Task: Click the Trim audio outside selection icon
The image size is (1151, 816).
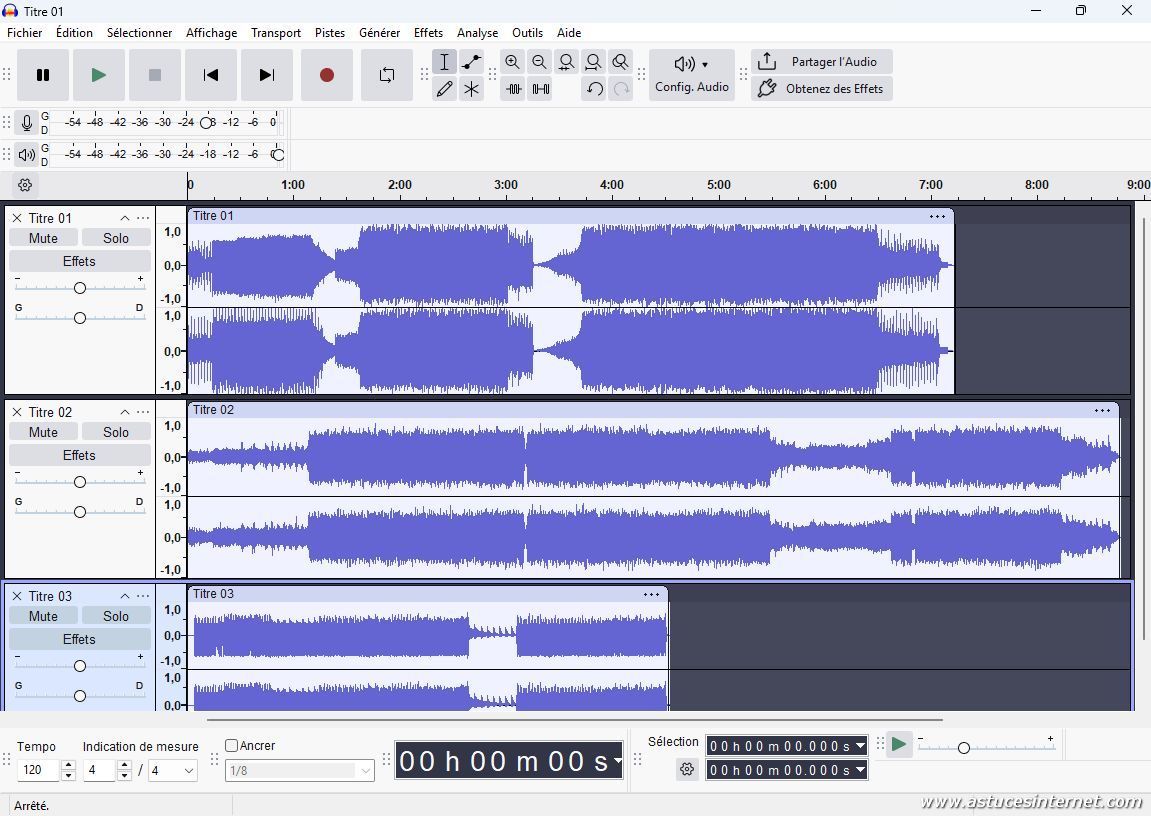Action: point(513,89)
